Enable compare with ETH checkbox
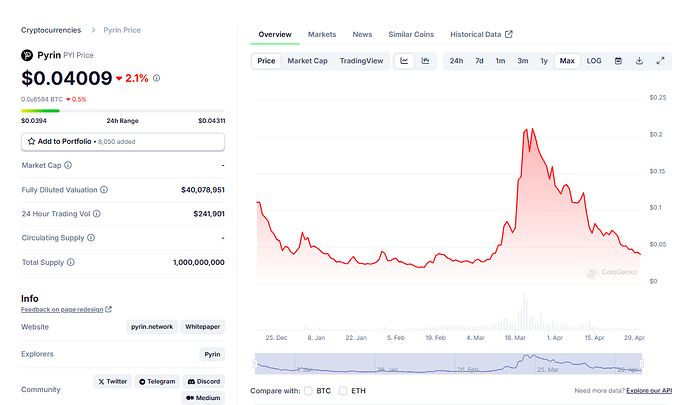 pos(343,390)
